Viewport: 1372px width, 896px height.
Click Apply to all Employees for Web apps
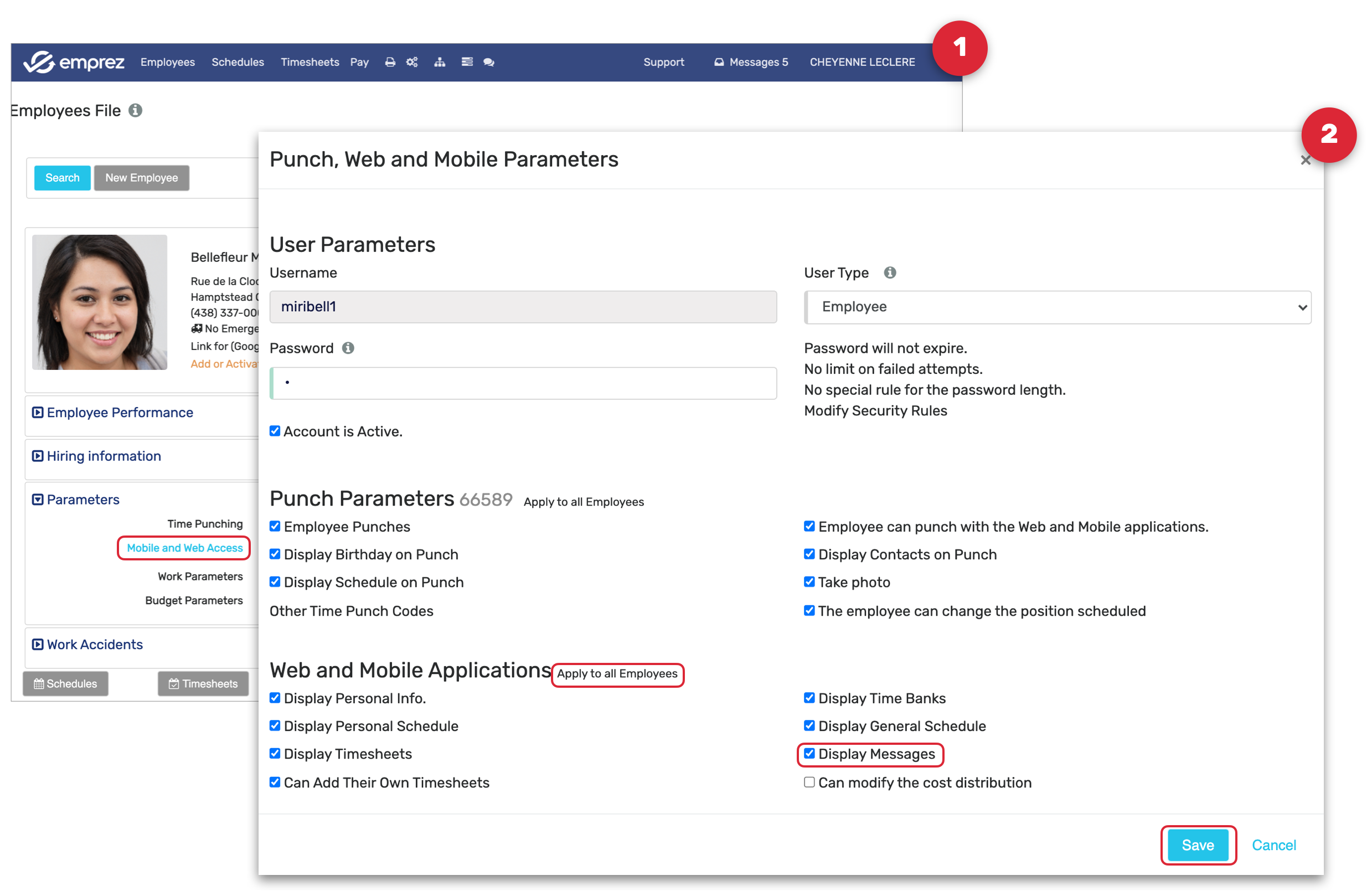[x=617, y=674]
